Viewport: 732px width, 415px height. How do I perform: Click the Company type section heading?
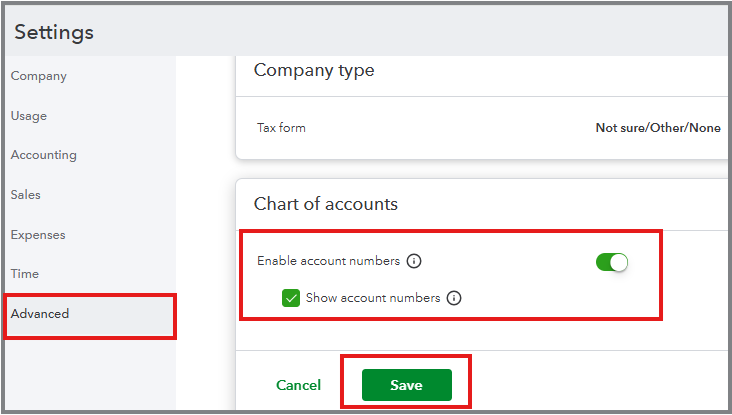coord(314,70)
